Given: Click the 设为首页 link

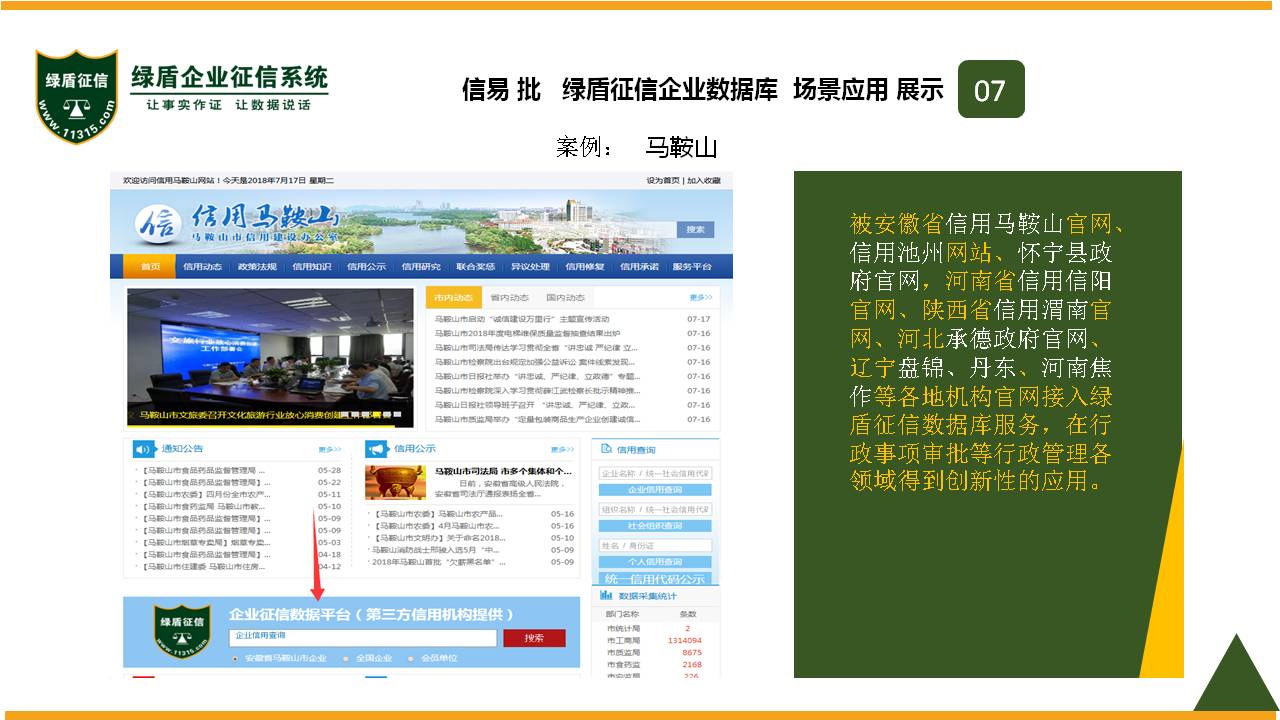Looking at the screenshot, I should pos(663,180).
